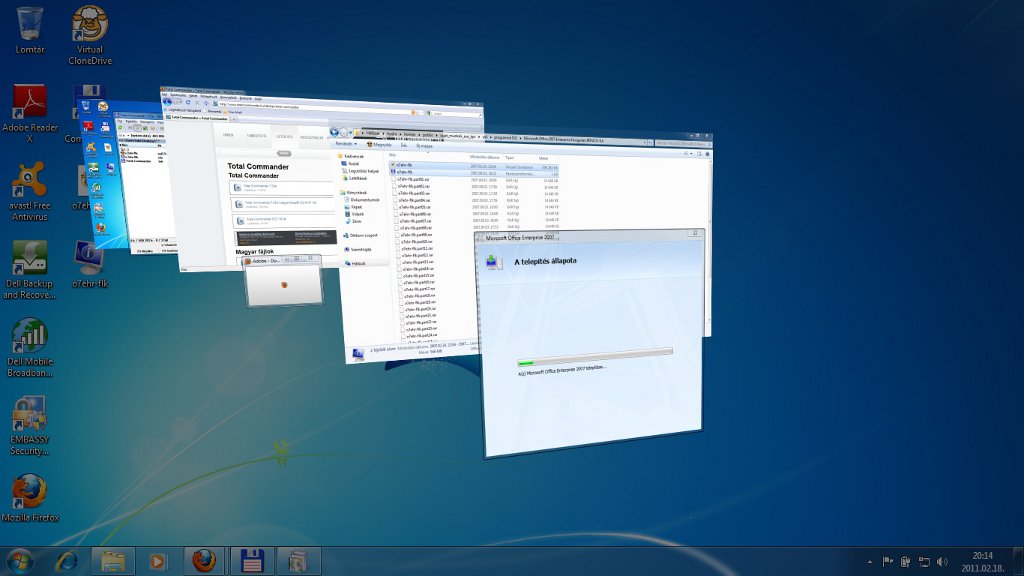This screenshot has height=576, width=1024.
Task: Click the close button on the Office installer
Action: pos(696,233)
